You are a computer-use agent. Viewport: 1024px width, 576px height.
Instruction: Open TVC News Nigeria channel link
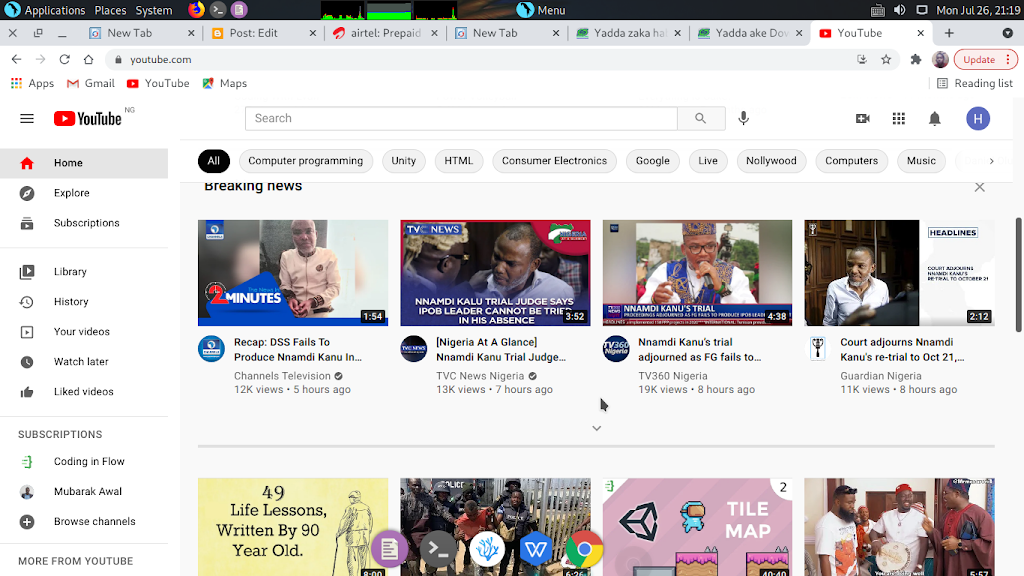pyautogui.click(x=480, y=376)
